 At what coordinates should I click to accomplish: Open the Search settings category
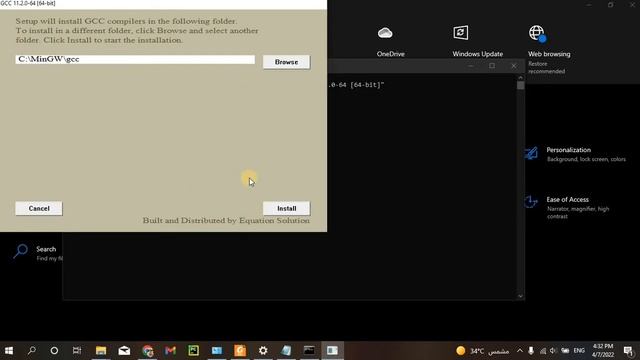click(x=38, y=252)
